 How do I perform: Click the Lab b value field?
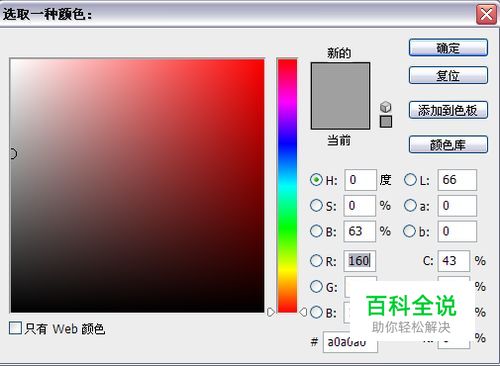point(457,231)
